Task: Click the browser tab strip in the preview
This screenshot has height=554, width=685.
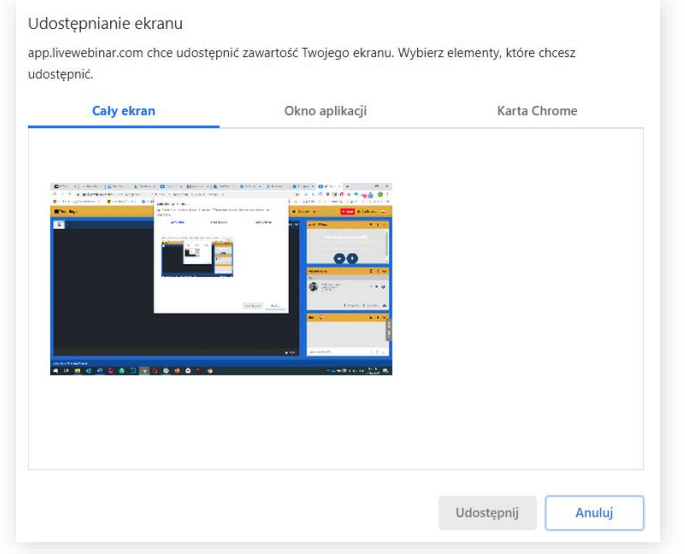Action: (x=200, y=186)
